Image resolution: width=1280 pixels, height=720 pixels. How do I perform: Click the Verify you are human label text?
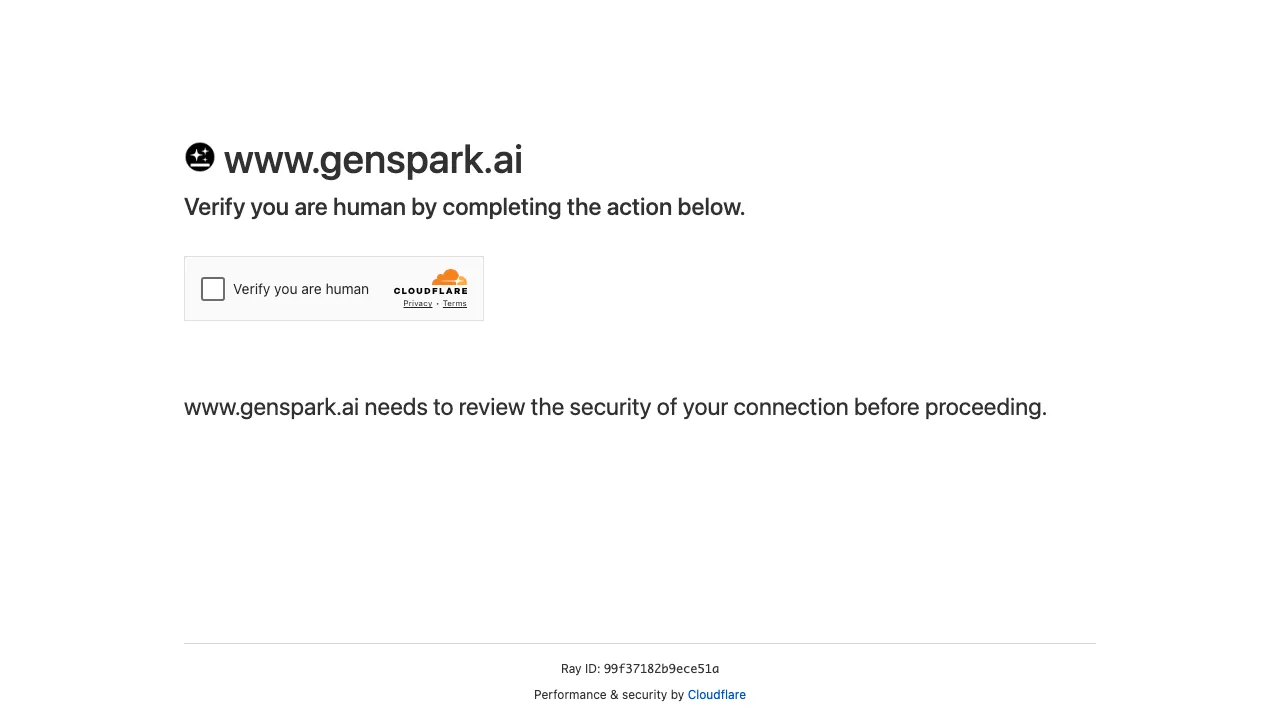pyautogui.click(x=301, y=289)
